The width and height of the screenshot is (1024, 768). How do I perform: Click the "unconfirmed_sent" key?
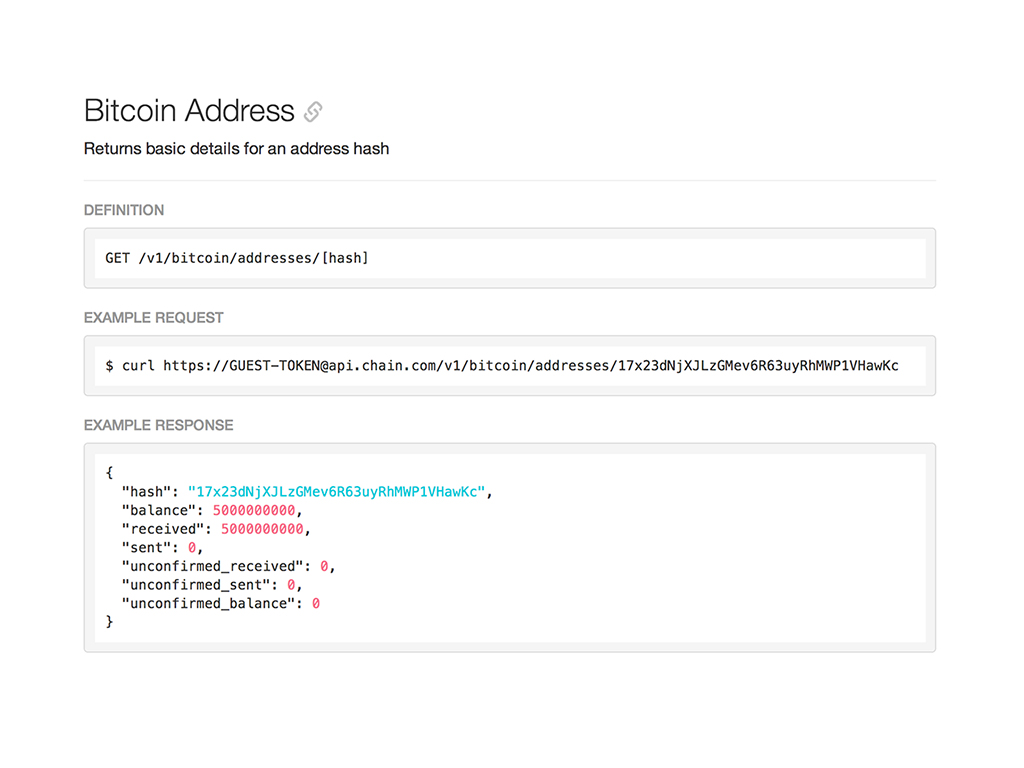tap(196, 585)
